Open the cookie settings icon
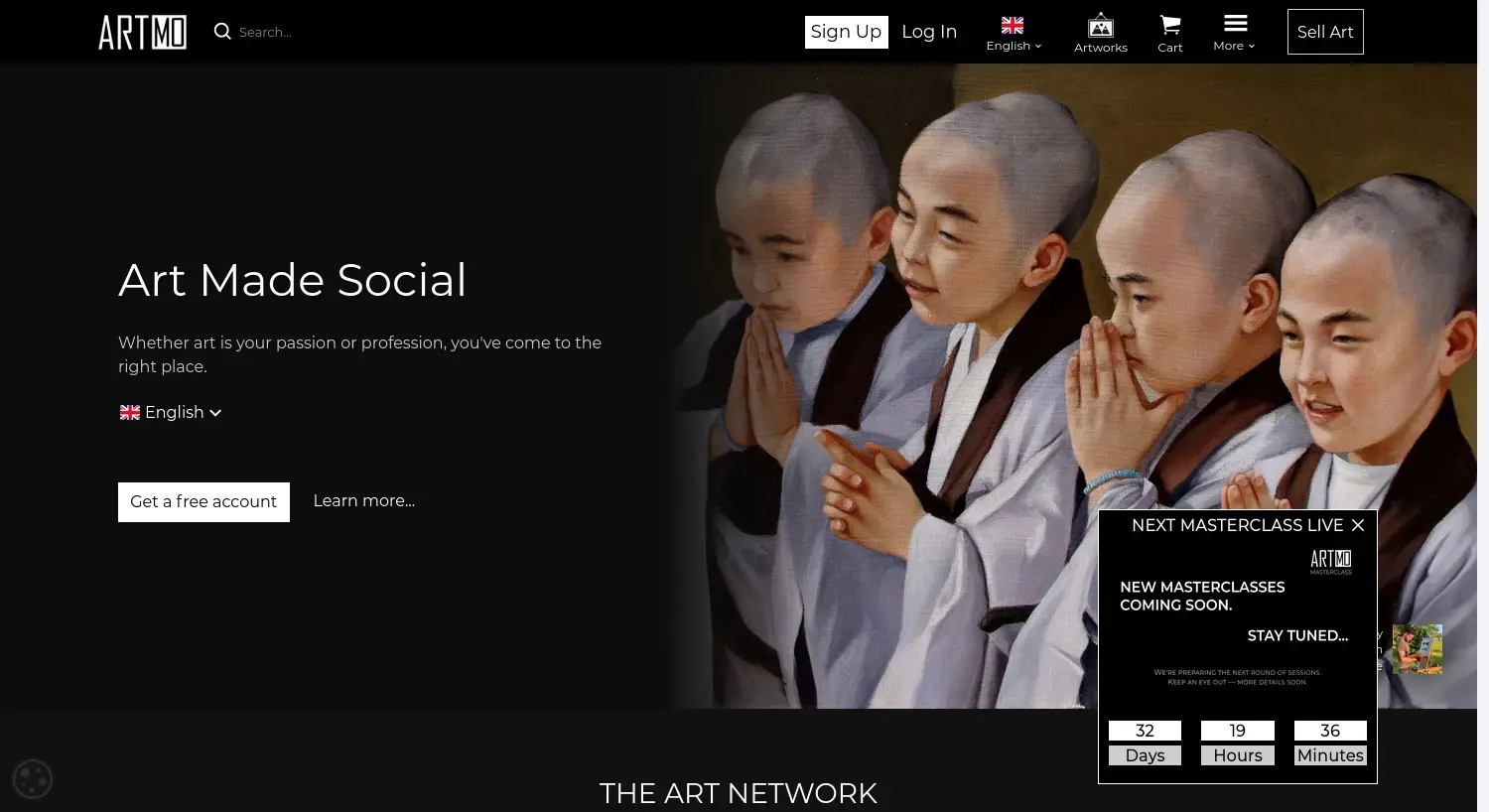 point(33,779)
